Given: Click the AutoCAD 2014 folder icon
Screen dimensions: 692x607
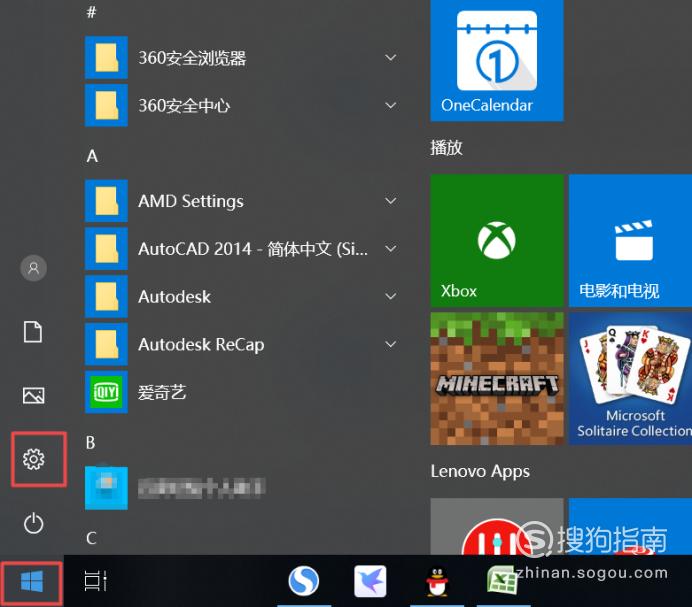Looking at the screenshot, I should [x=106, y=249].
